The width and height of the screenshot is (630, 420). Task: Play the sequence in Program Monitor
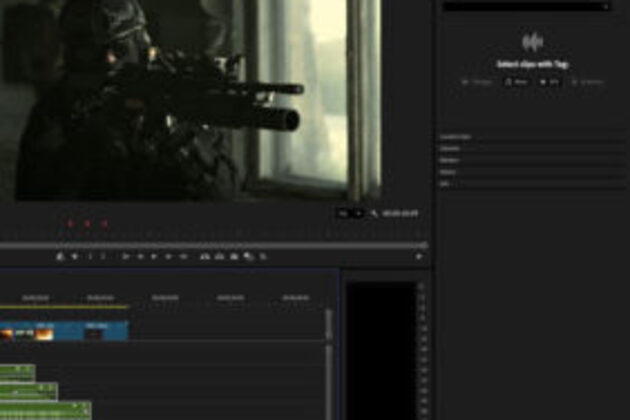[x=153, y=256]
